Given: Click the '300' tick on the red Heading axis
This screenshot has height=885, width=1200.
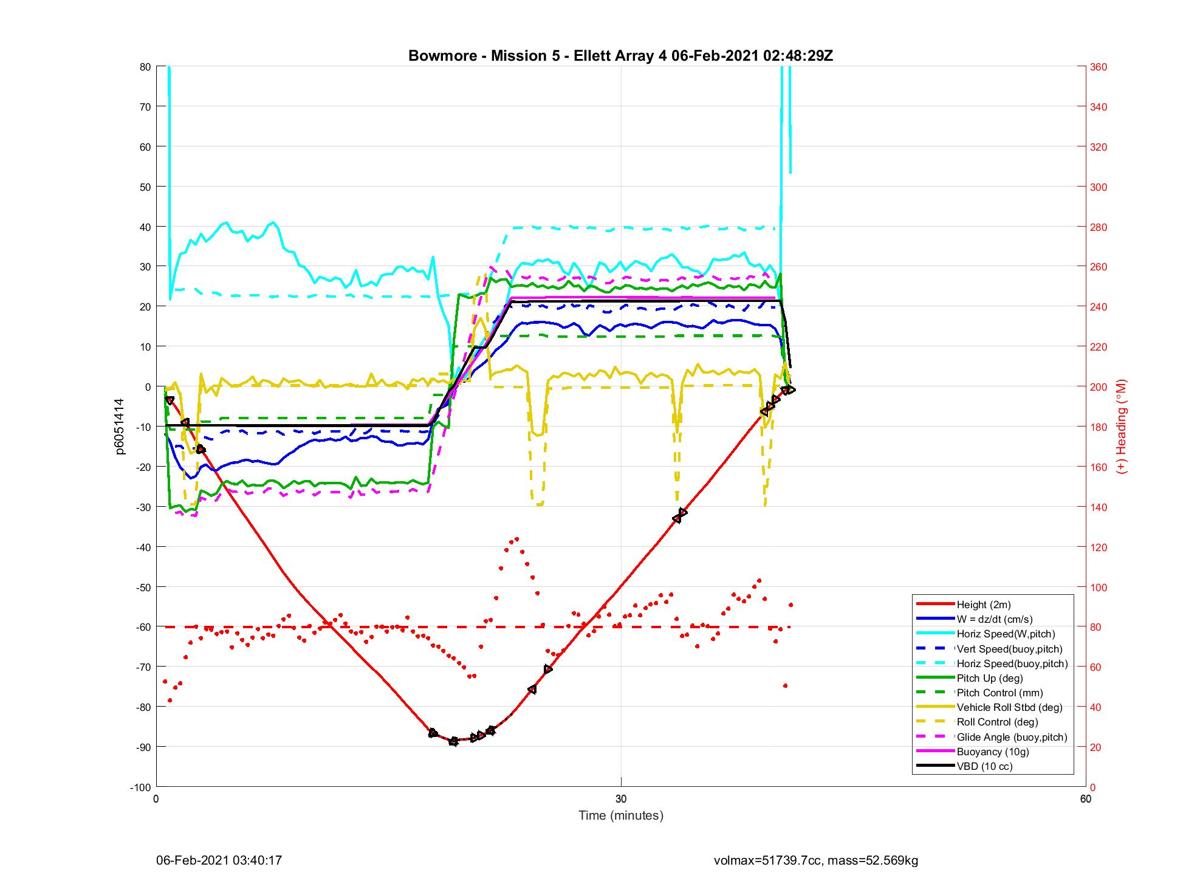Looking at the screenshot, I should tap(1099, 187).
